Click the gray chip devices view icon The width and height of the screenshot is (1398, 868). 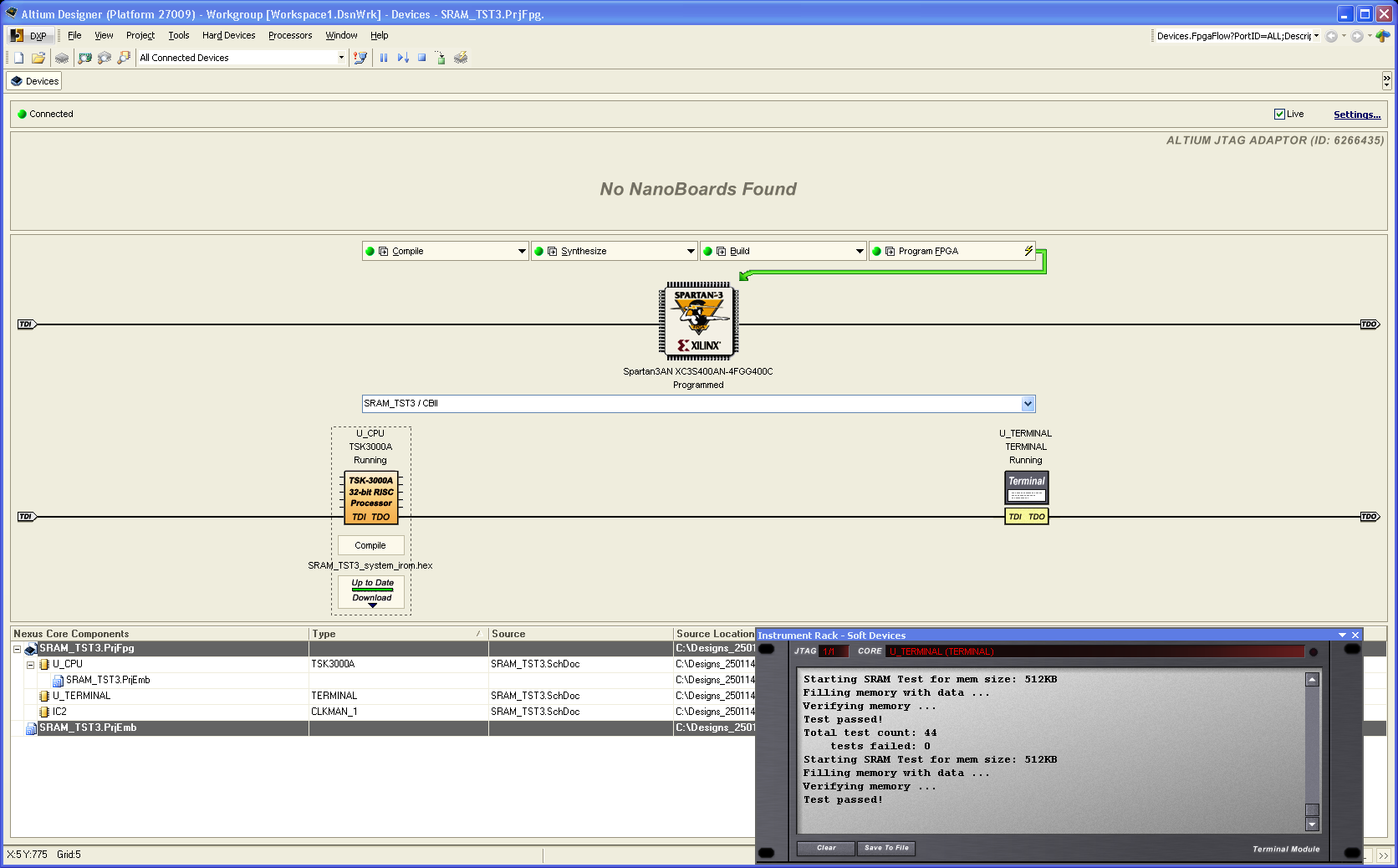click(62, 58)
